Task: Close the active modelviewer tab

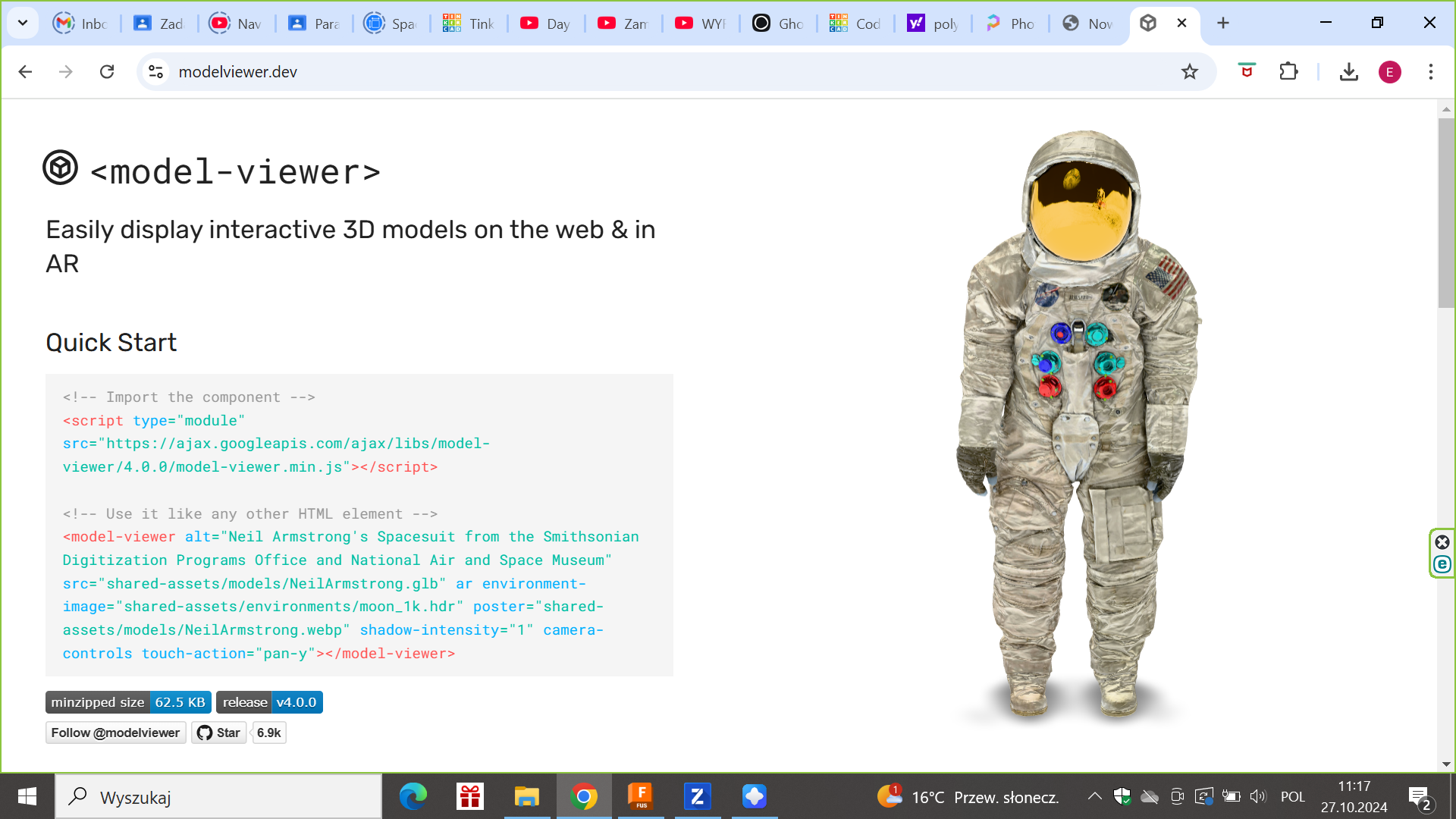Action: coord(1181,23)
